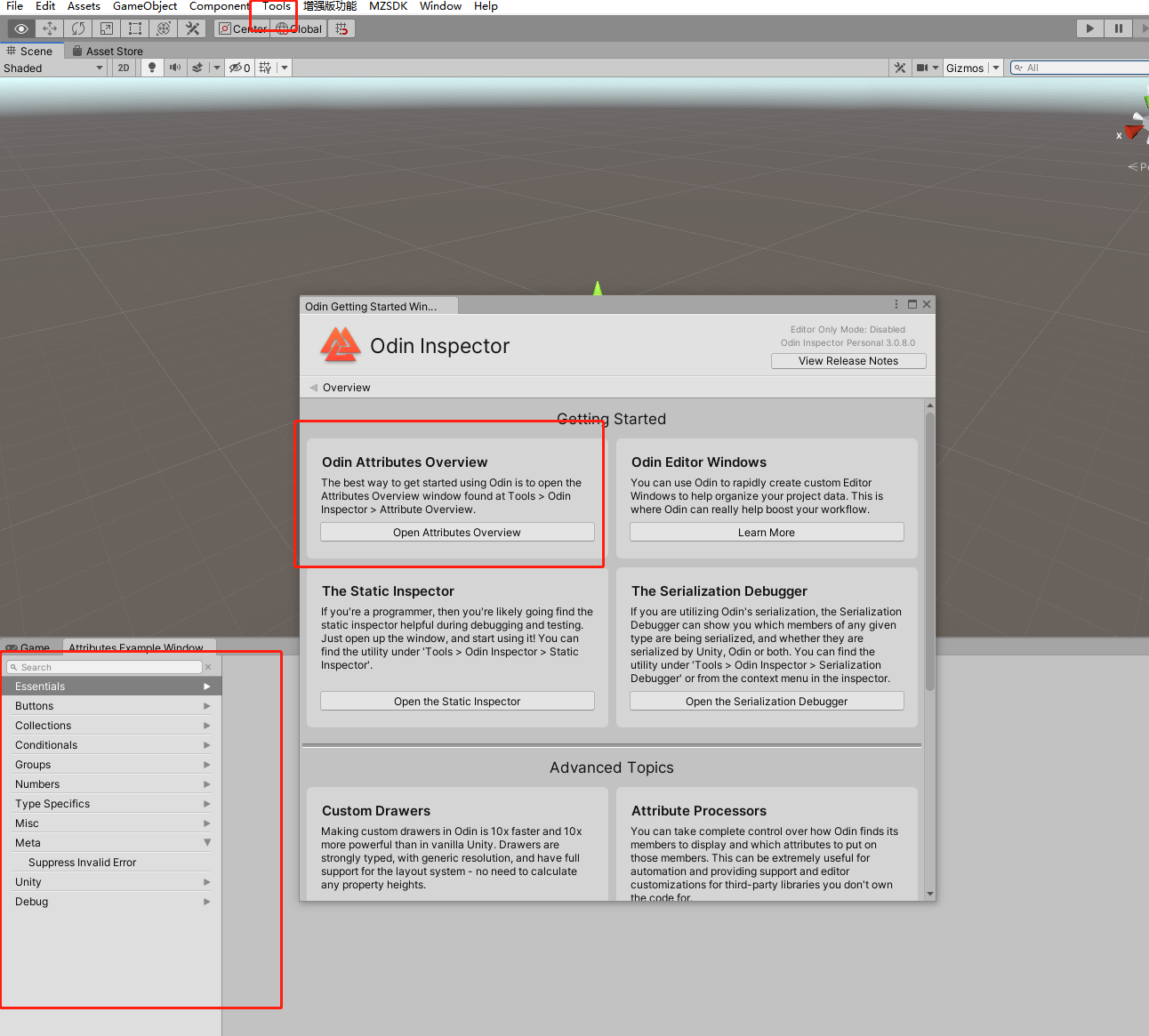Clear the Attributes search with the x icon

coord(209,667)
